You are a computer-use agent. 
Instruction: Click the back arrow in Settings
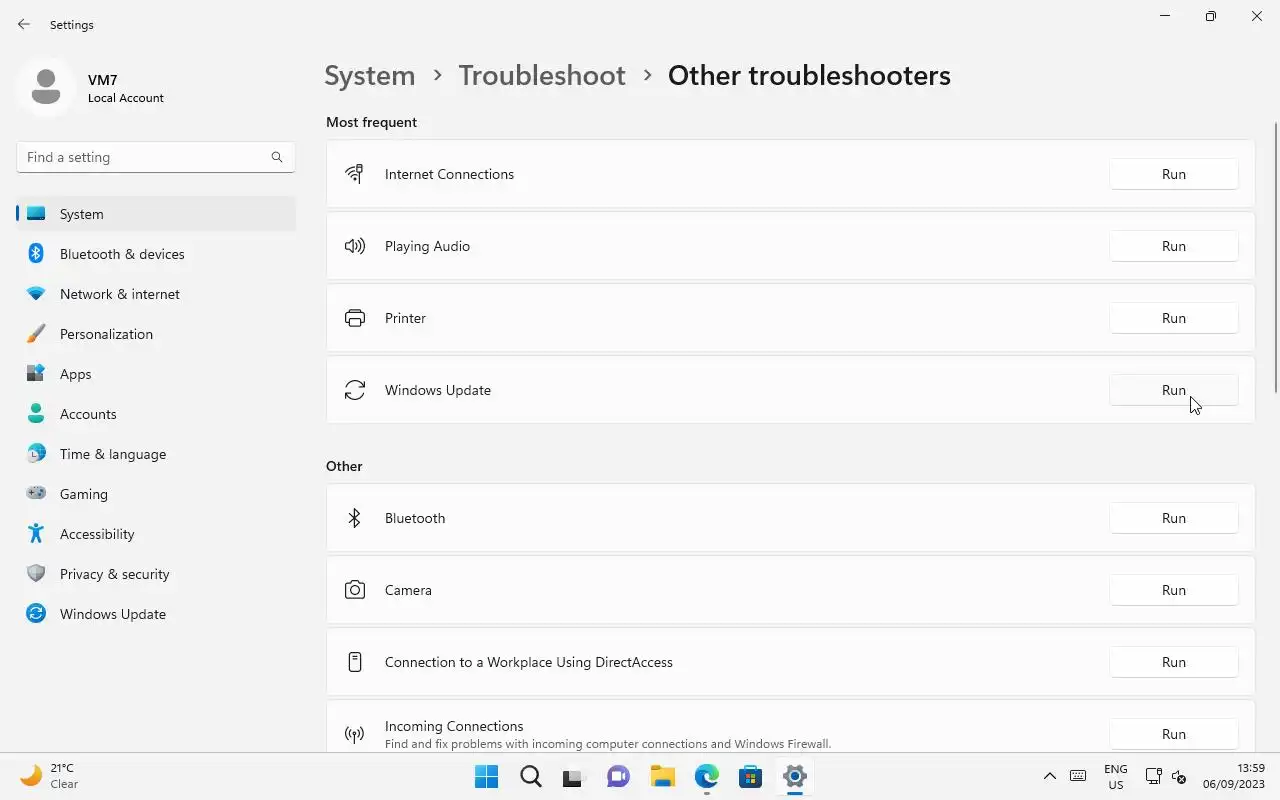coord(24,24)
